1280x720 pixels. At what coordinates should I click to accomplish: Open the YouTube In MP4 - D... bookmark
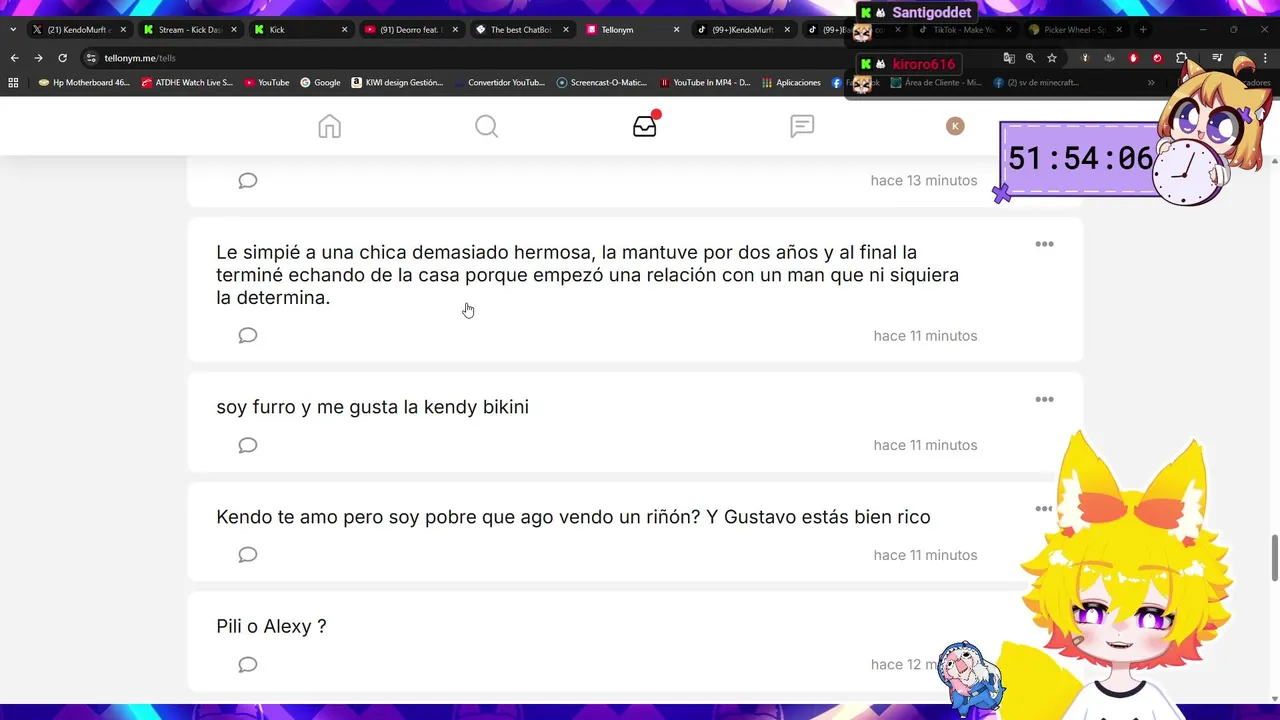pyautogui.click(x=705, y=83)
